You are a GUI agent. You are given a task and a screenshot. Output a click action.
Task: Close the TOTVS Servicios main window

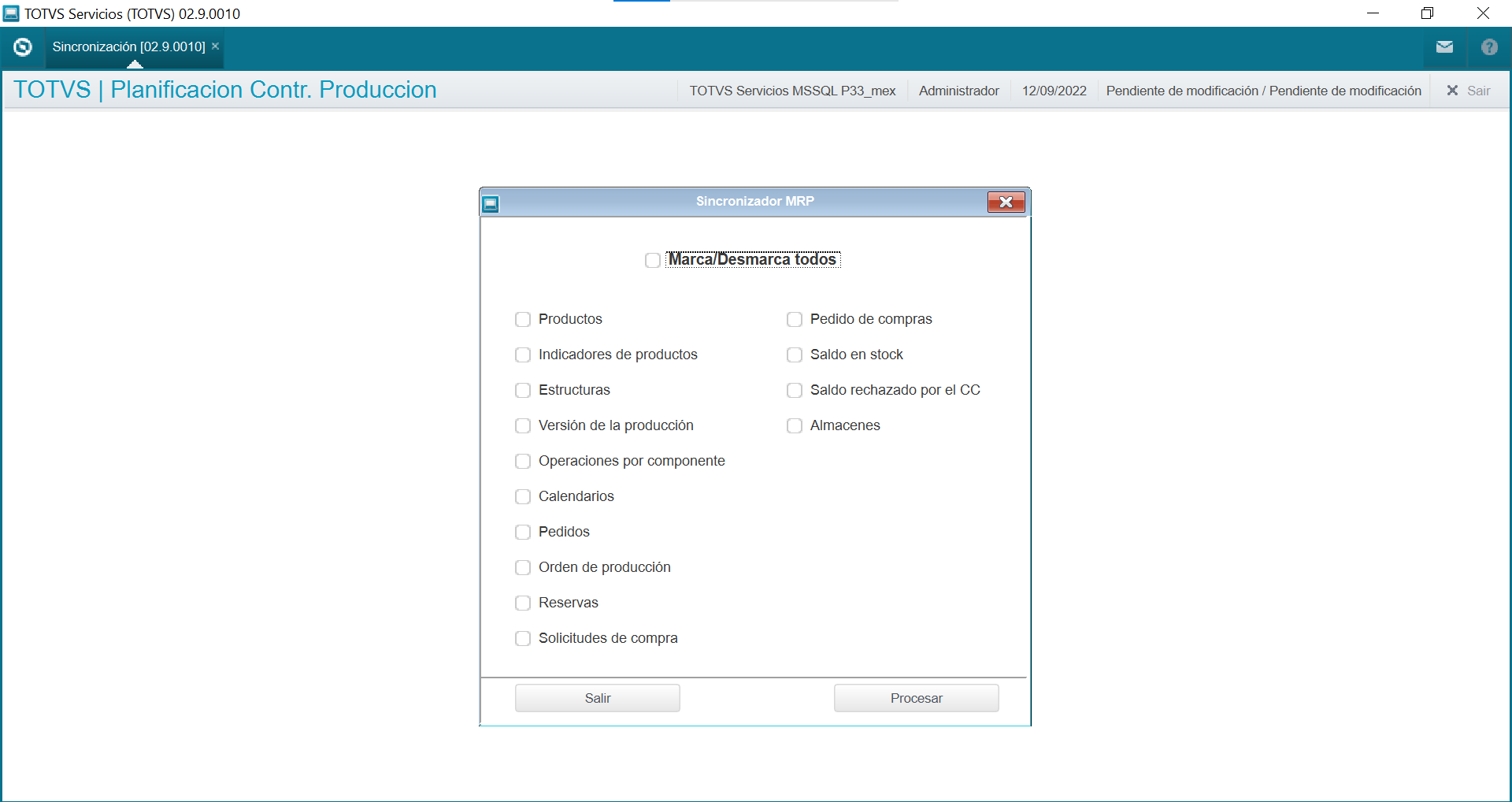[x=1483, y=13]
